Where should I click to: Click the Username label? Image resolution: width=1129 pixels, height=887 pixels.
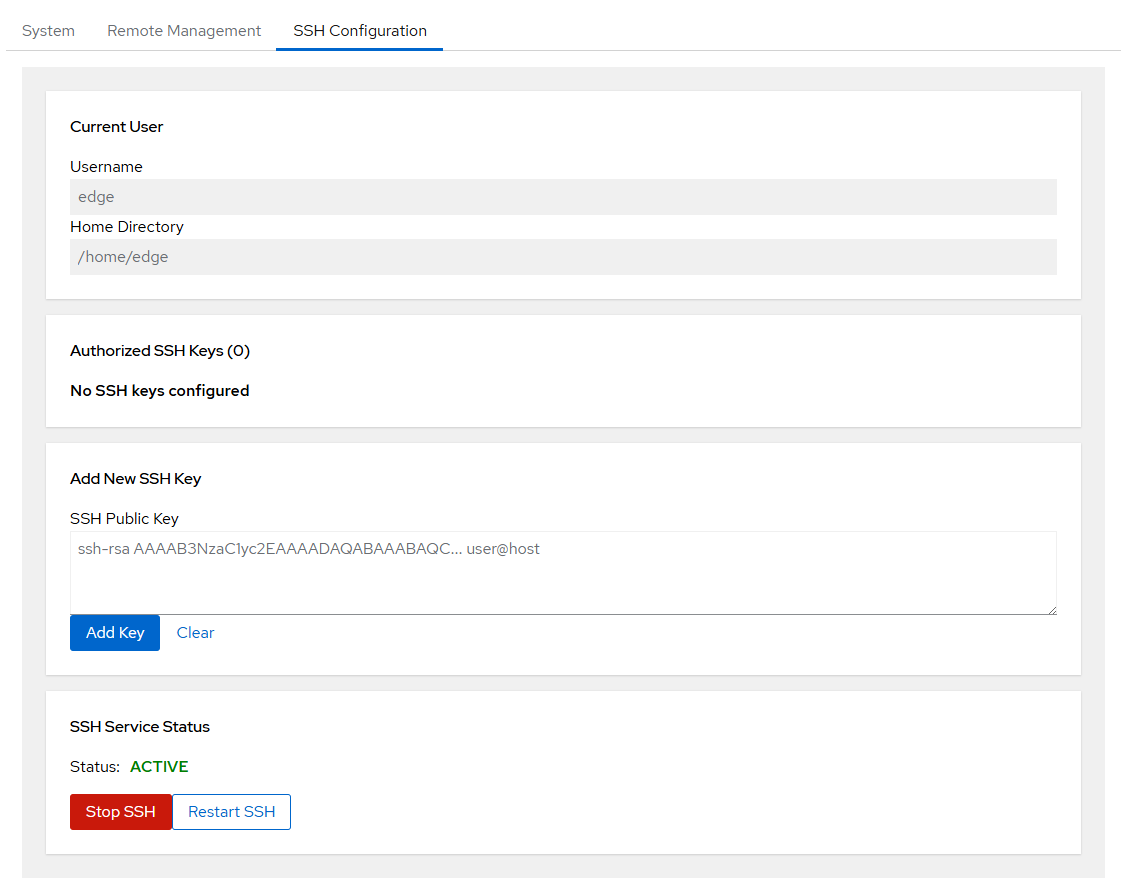(106, 167)
